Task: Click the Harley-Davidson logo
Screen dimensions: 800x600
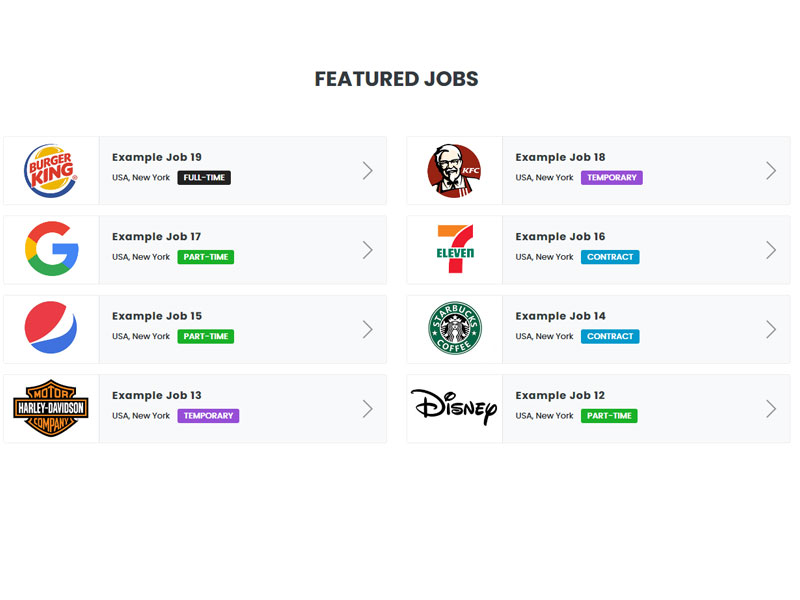Action: (50, 408)
